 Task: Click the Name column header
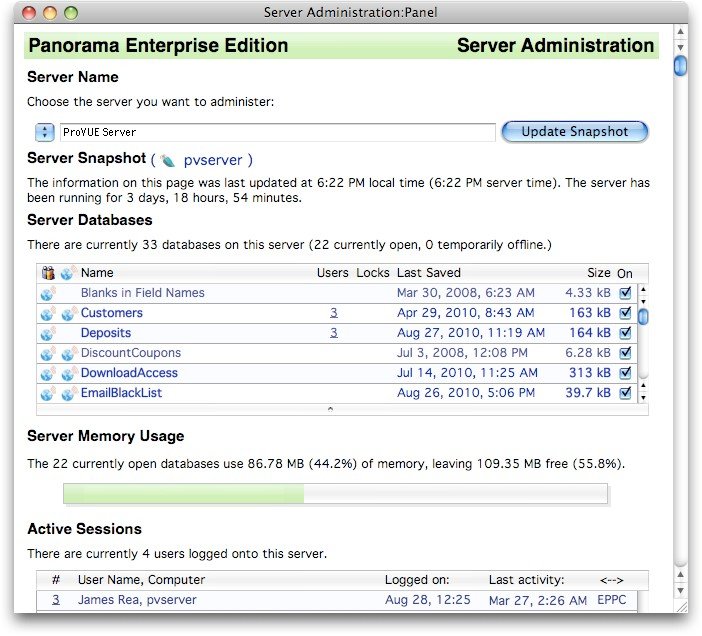97,273
